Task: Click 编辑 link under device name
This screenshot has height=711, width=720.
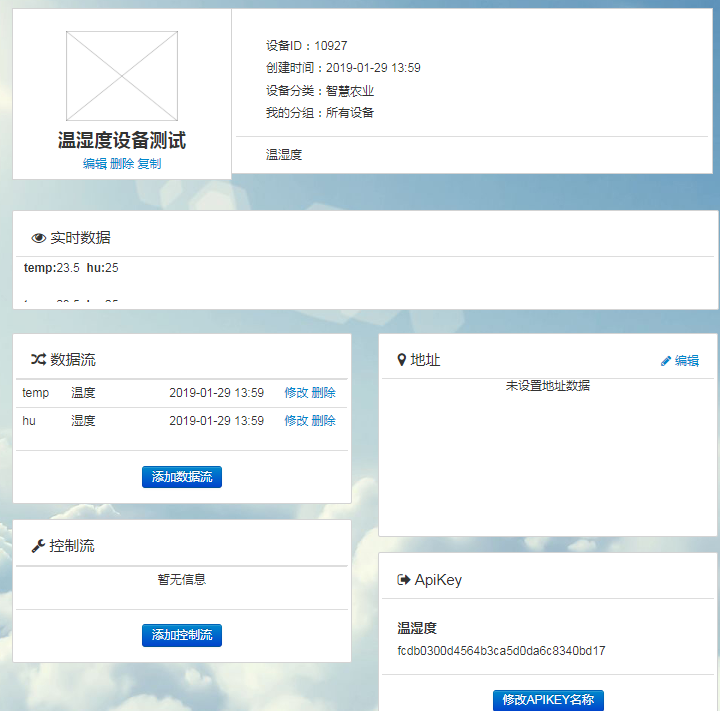Action: (95, 164)
